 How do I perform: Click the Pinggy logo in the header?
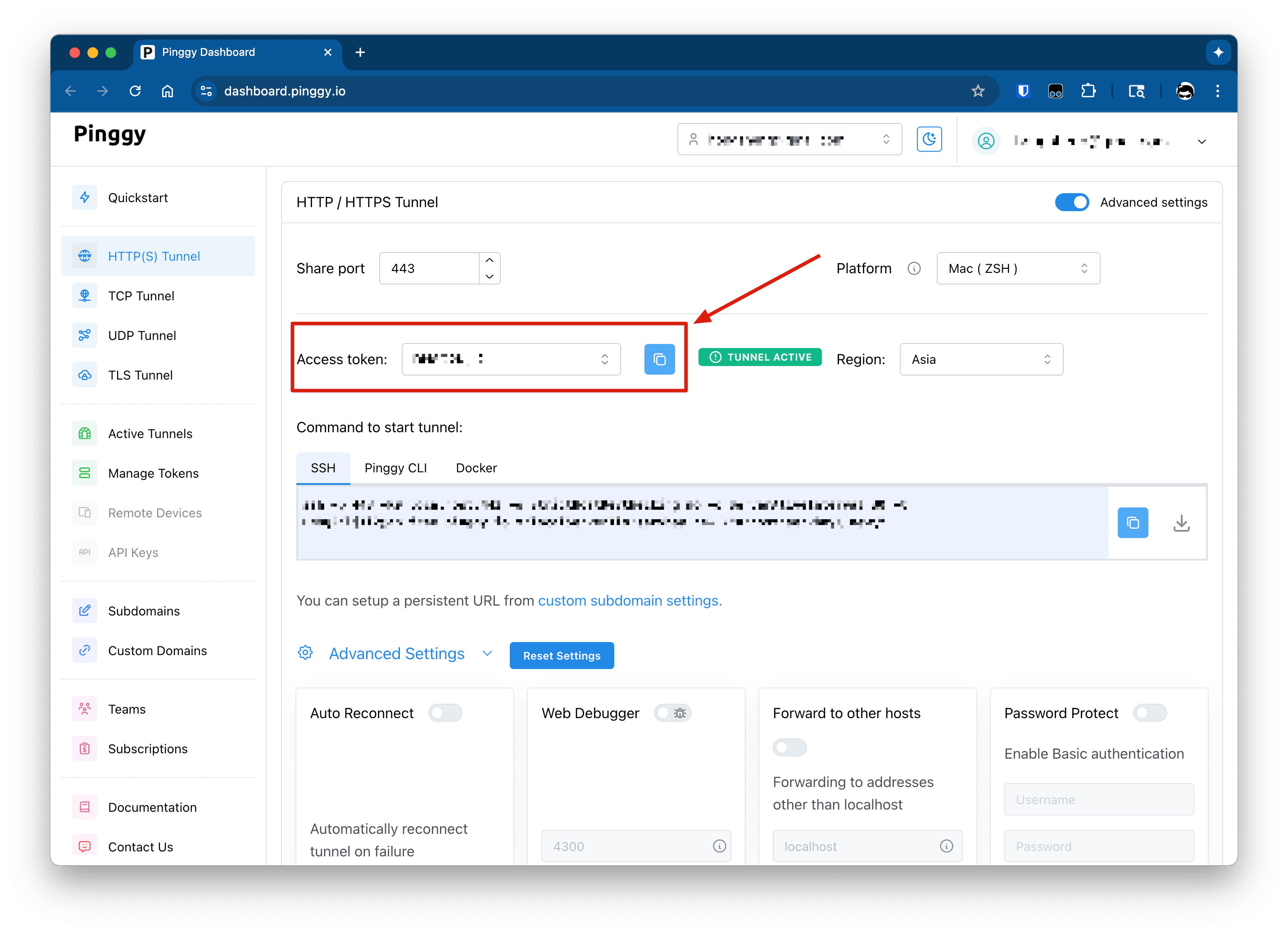point(109,135)
